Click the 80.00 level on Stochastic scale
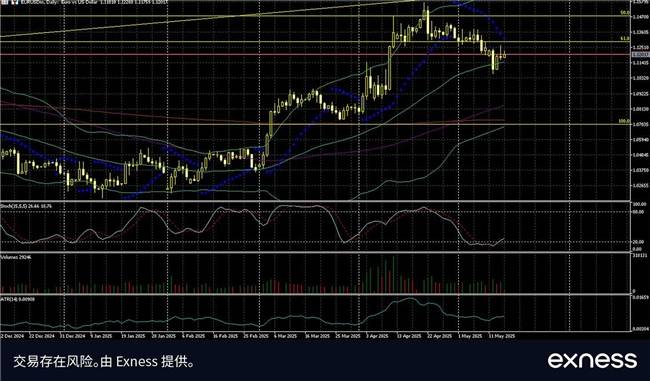 tap(638, 211)
